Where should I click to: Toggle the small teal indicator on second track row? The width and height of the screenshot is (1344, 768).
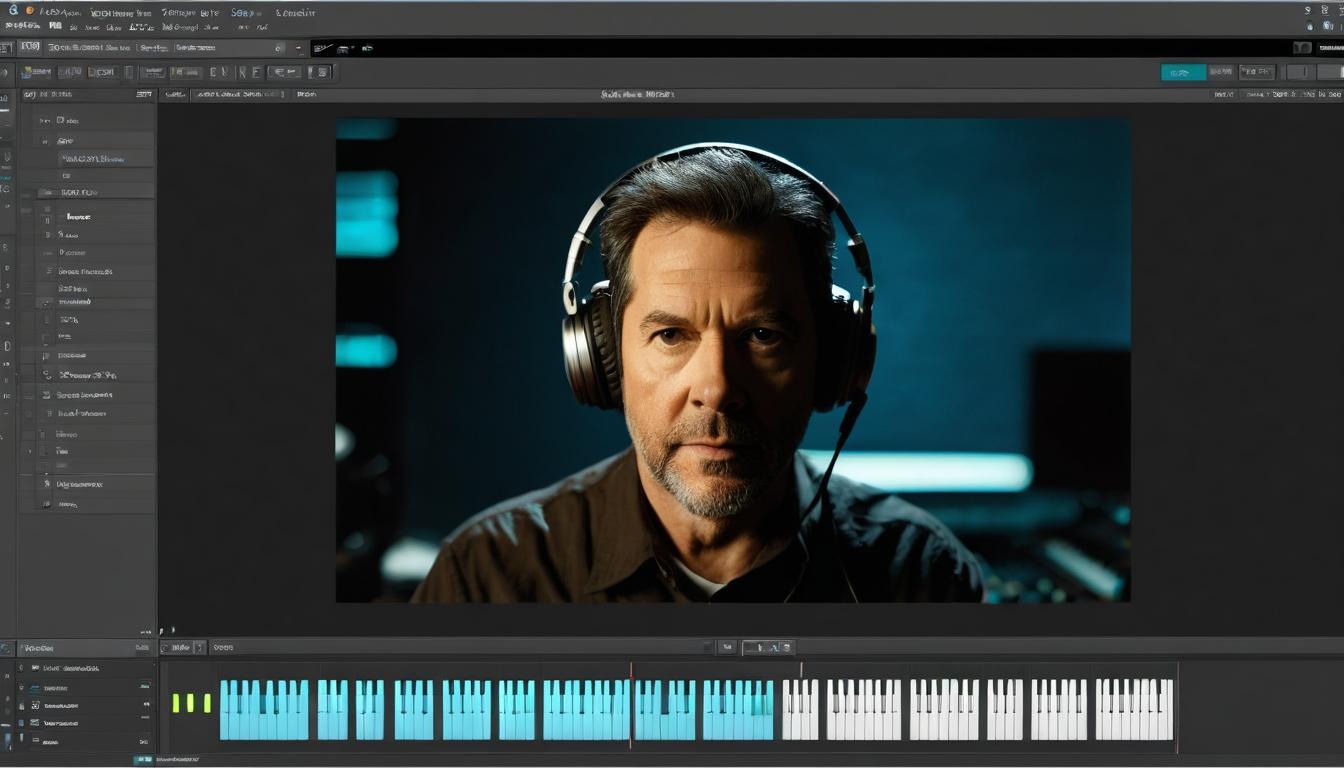[145, 687]
